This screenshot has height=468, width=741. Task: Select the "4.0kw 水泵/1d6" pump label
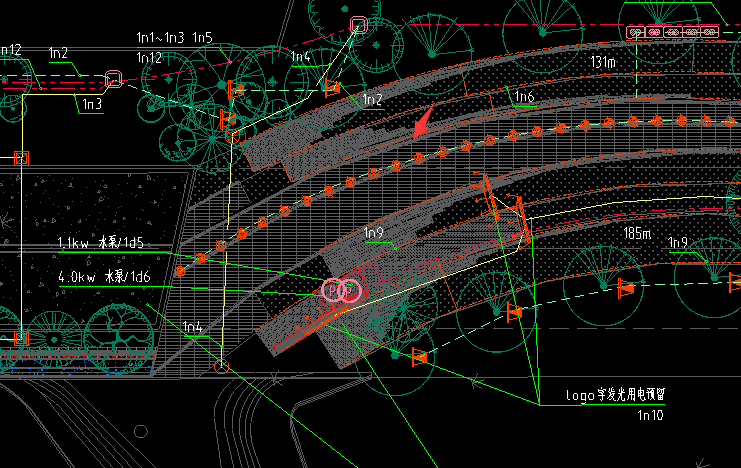(104, 277)
